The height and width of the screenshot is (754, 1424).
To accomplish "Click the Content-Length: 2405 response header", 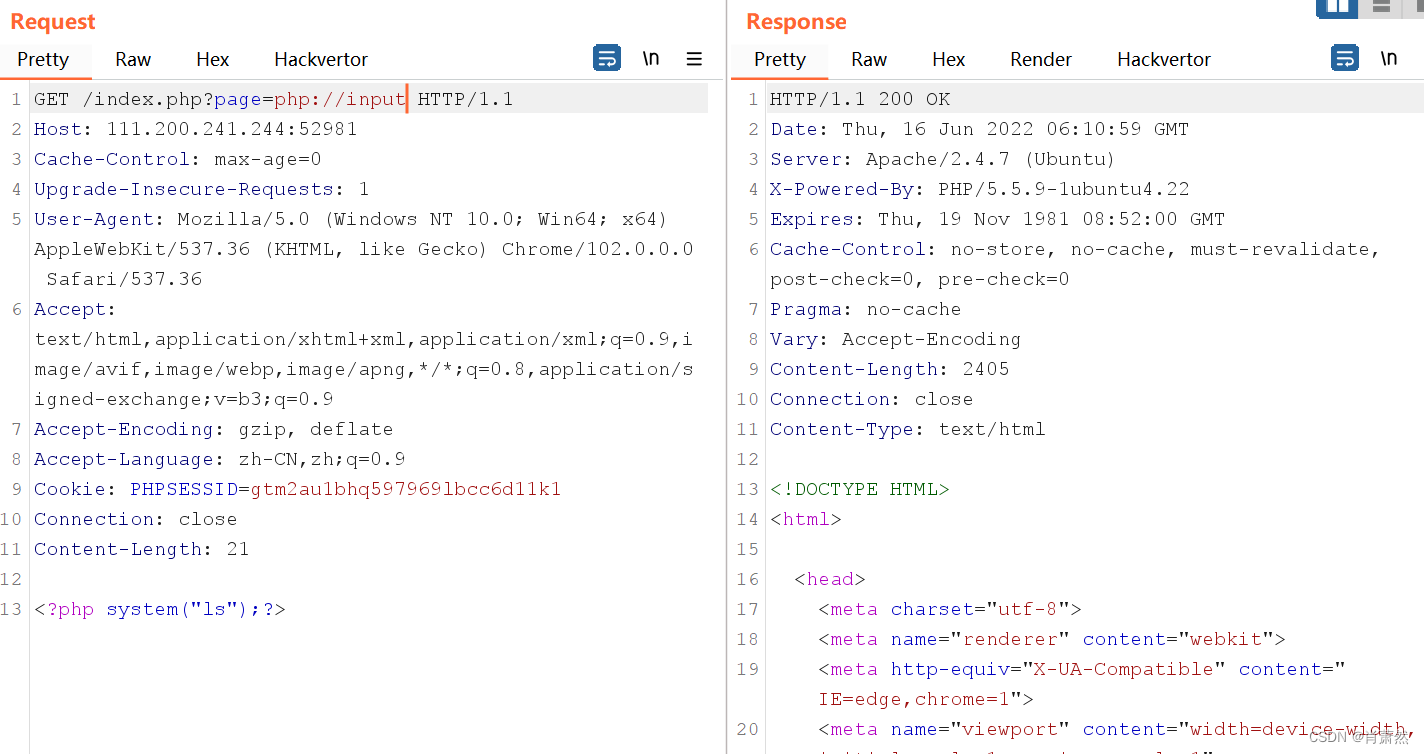I will click(x=889, y=369).
